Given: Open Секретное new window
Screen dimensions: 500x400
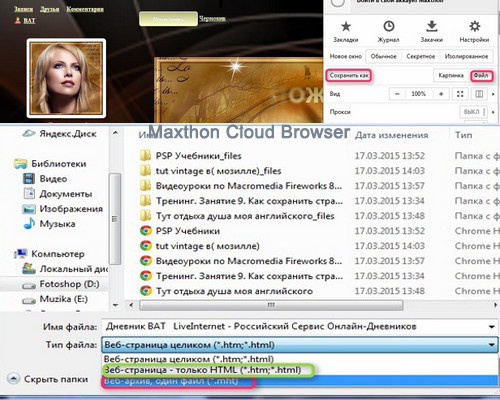Looking at the screenshot, I should (421, 56).
